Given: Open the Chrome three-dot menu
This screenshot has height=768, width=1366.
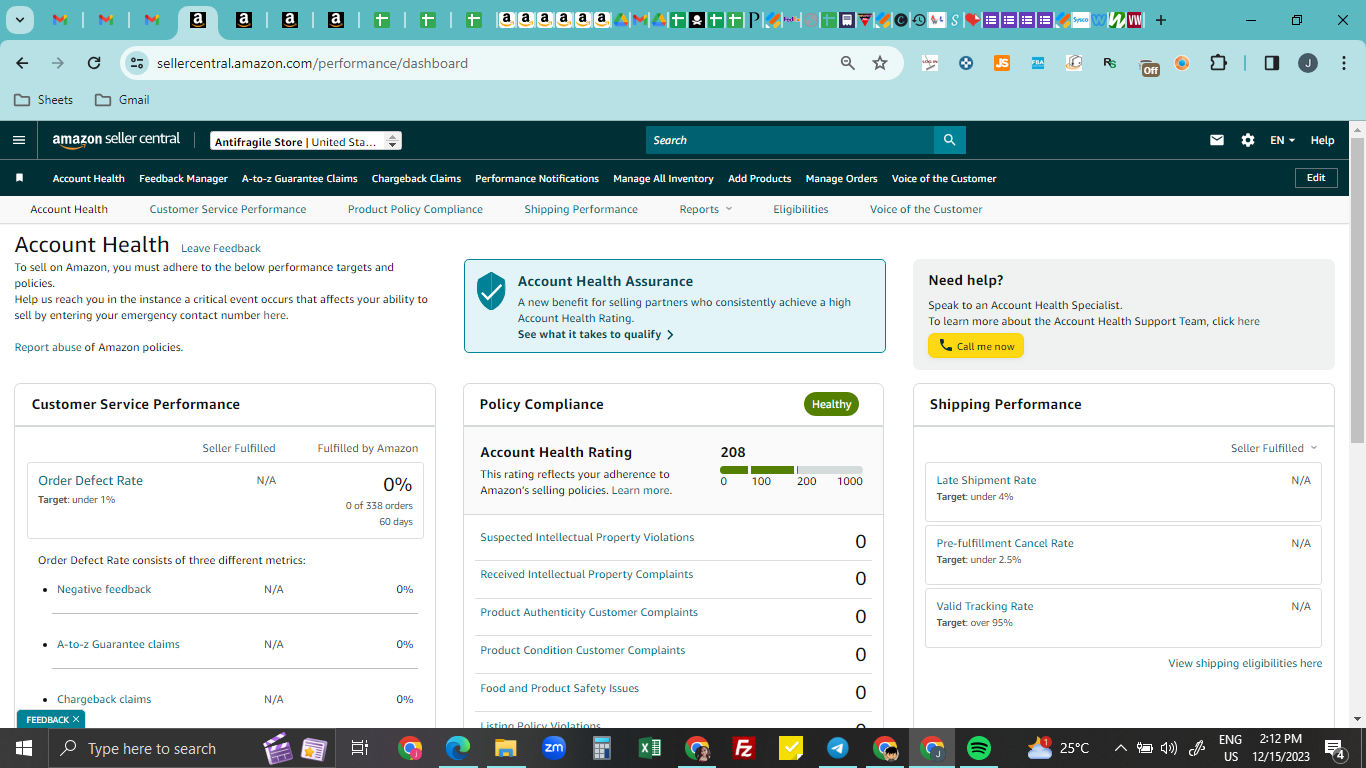Looking at the screenshot, I should 1342,63.
